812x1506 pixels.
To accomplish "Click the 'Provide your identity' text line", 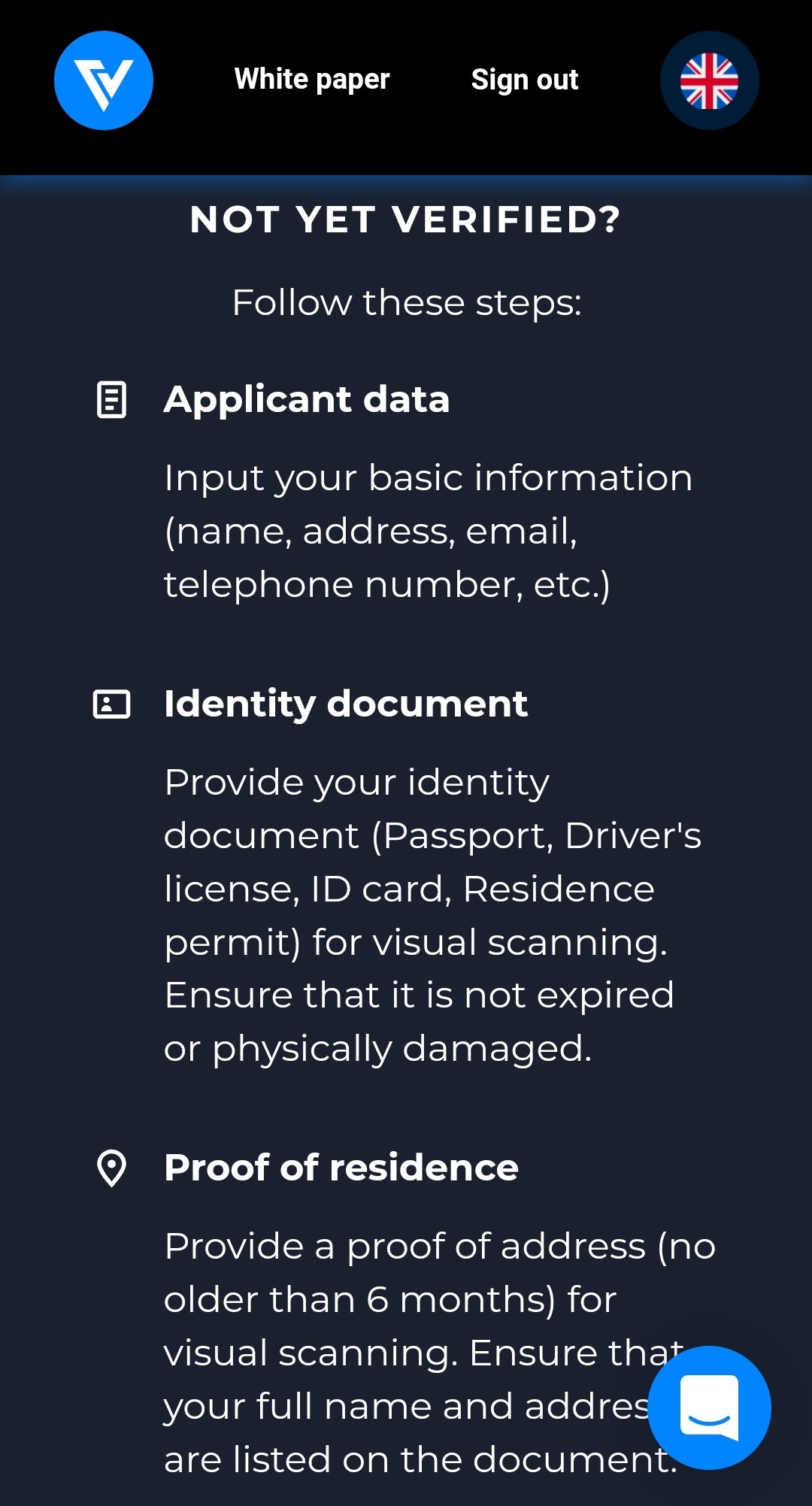I will [357, 783].
